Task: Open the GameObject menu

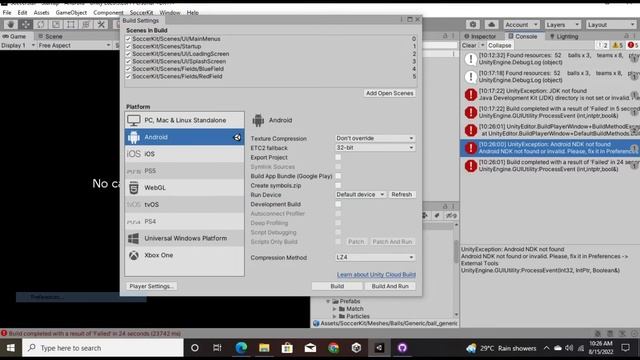Action: [x=71, y=13]
